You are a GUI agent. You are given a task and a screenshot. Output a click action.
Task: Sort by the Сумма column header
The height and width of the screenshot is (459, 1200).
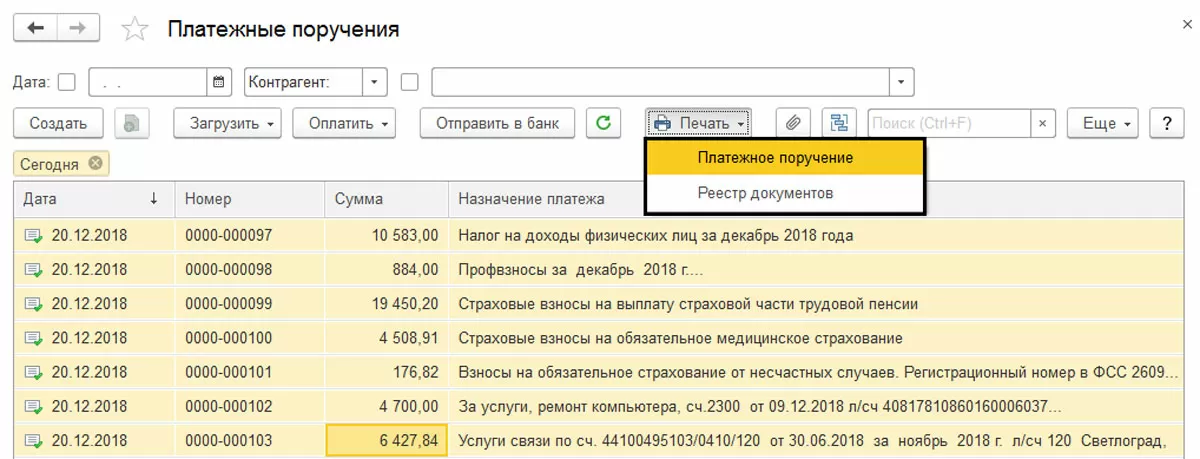(386, 199)
